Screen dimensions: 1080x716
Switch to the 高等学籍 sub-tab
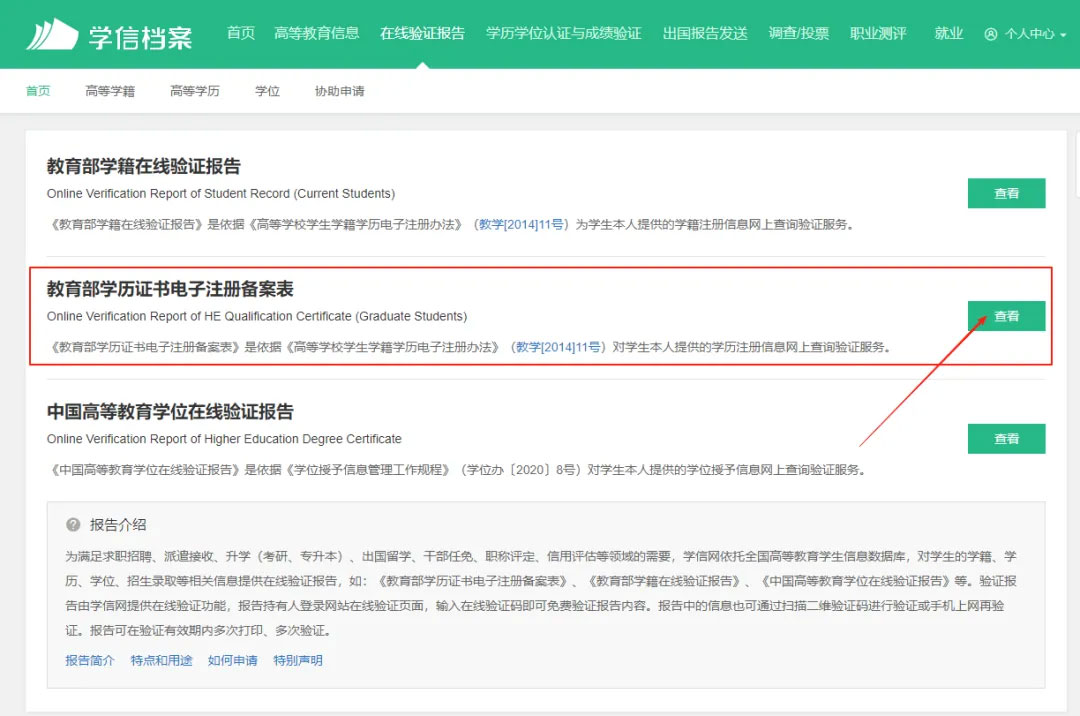[x=110, y=91]
